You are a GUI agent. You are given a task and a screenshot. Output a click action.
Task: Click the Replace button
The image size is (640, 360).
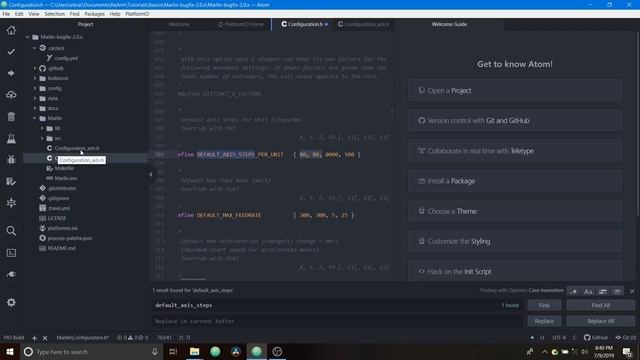pos(544,321)
